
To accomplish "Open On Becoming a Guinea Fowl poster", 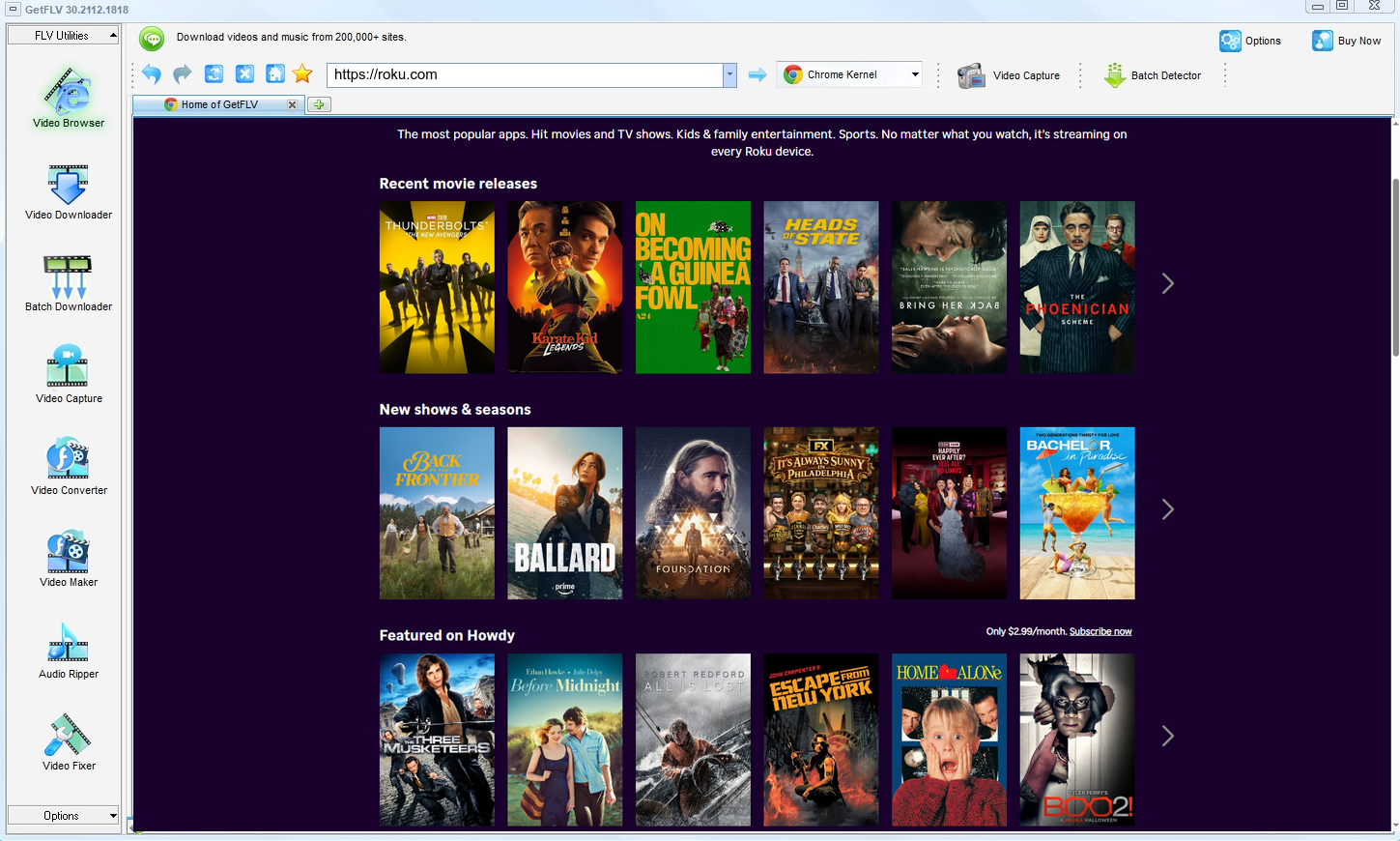I will coord(693,287).
